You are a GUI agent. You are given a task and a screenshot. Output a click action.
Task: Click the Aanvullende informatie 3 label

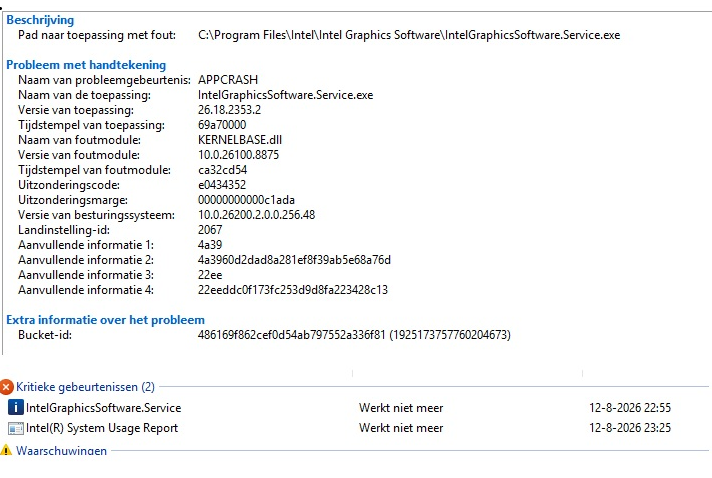pyautogui.click(x=86, y=275)
